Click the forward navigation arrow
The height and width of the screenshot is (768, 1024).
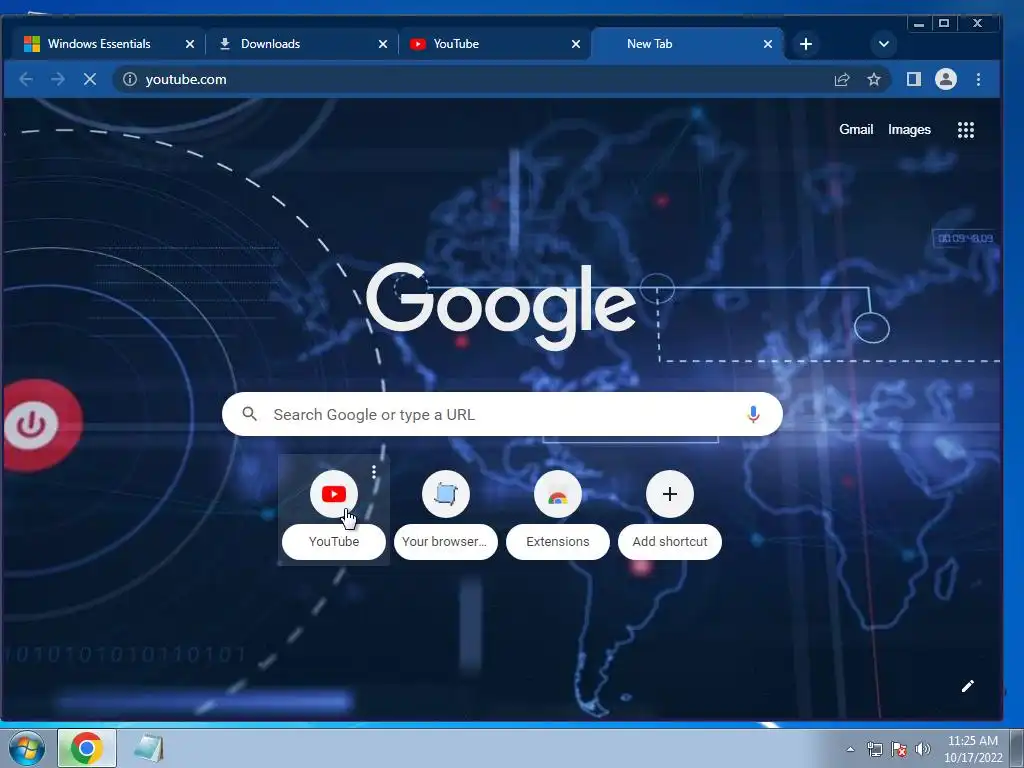(58, 79)
